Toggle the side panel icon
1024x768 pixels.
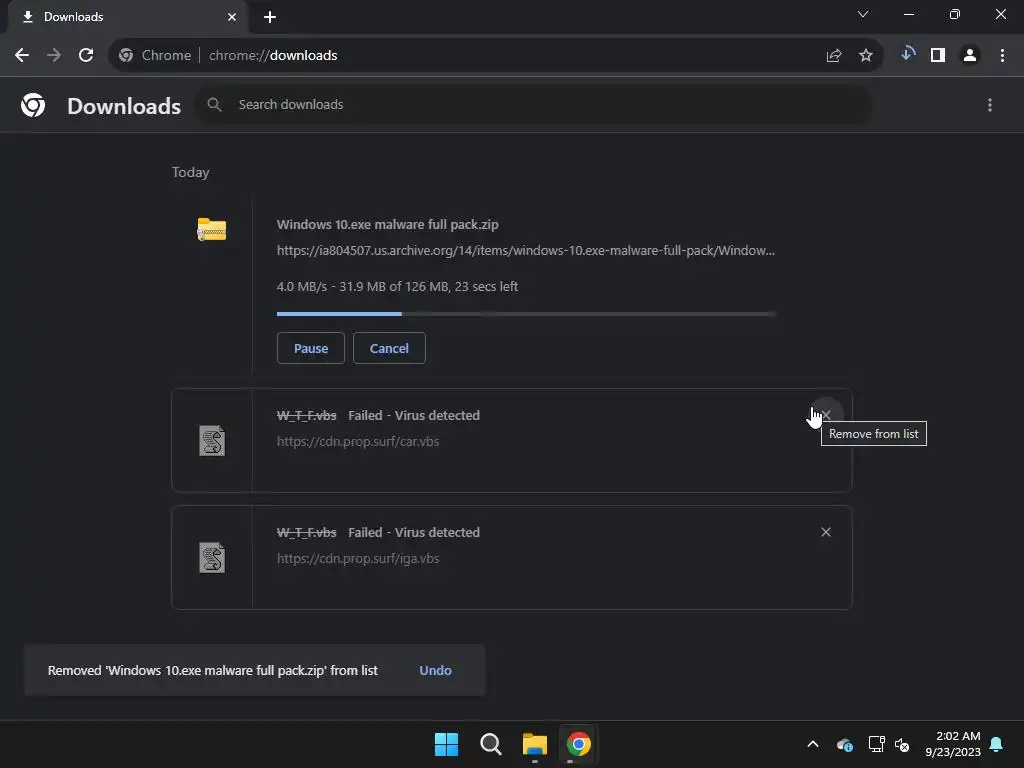coord(938,56)
